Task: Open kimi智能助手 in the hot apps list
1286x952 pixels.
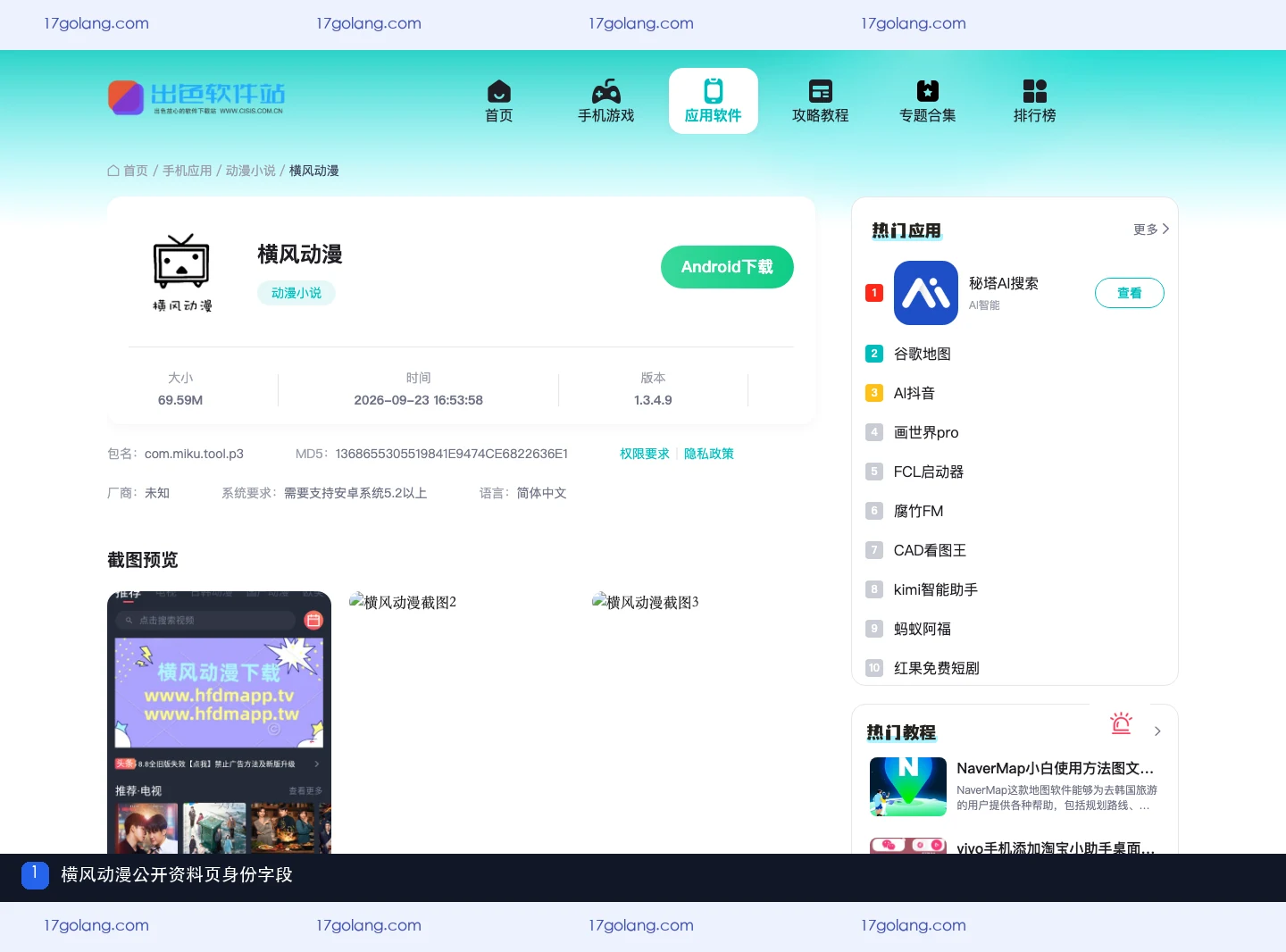Action: [936, 589]
